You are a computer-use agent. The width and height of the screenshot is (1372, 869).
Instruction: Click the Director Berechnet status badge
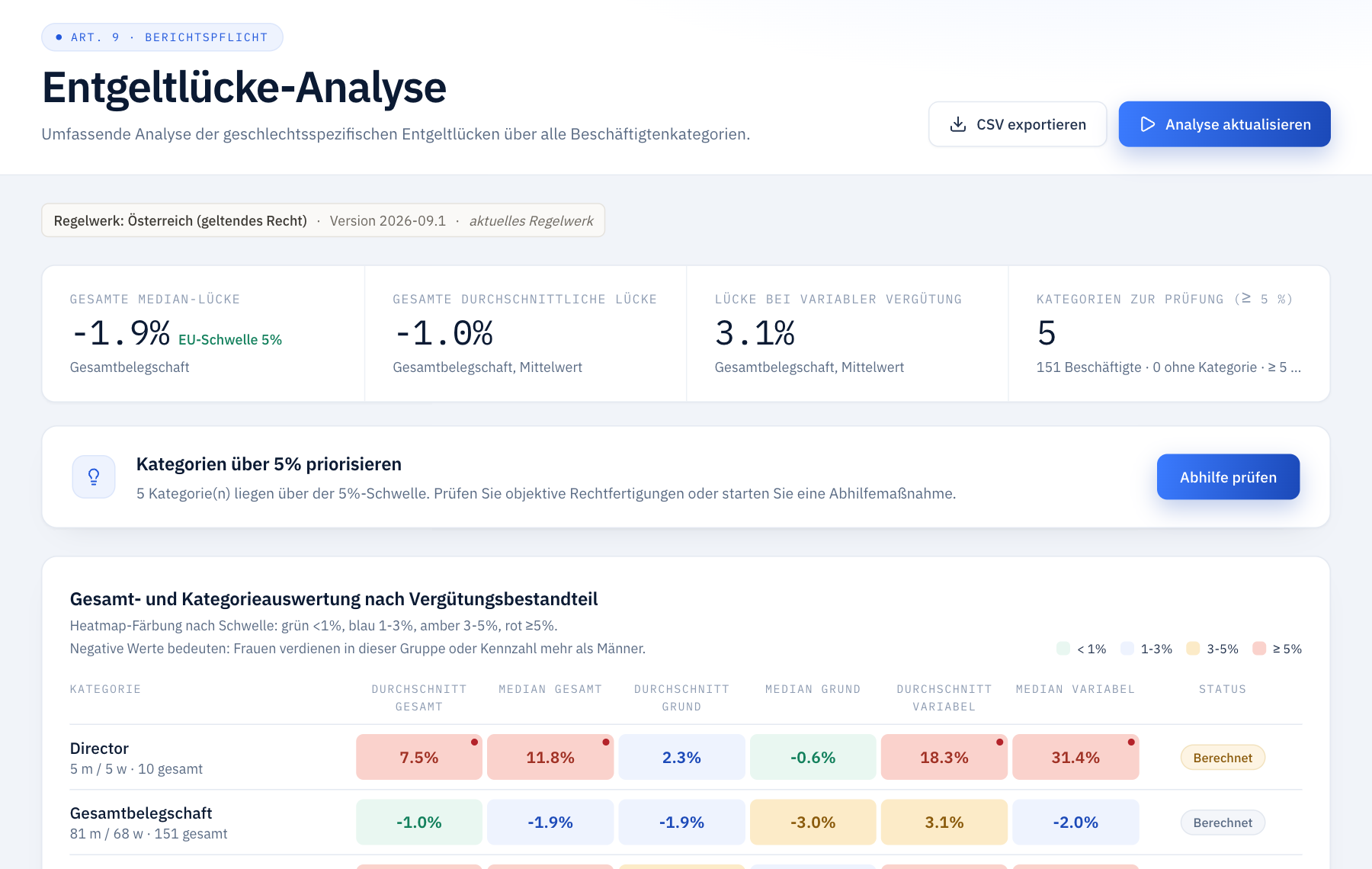pos(1223,758)
